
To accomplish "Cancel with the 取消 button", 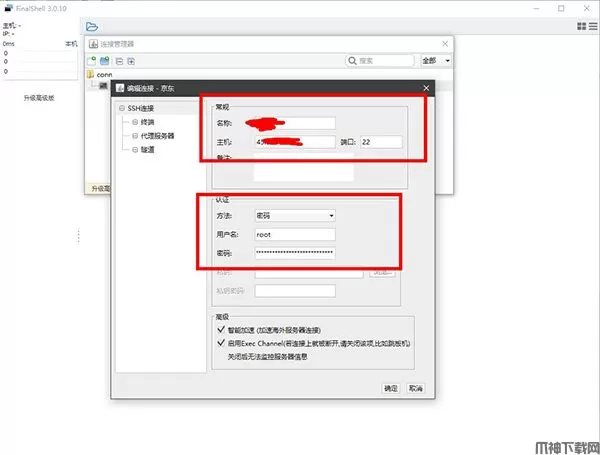I will 416,388.
